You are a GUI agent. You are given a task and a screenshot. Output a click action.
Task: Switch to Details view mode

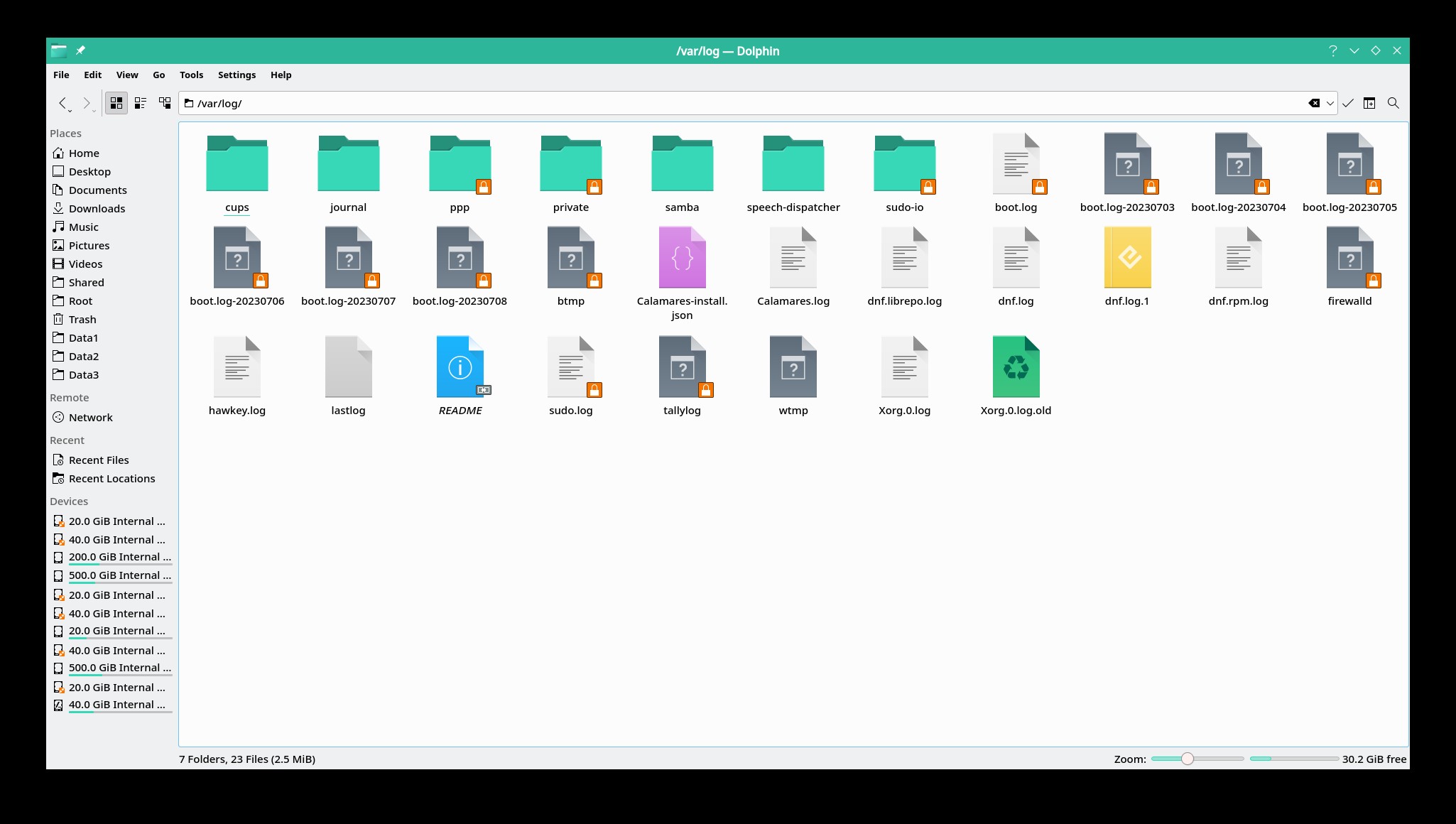tap(165, 103)
